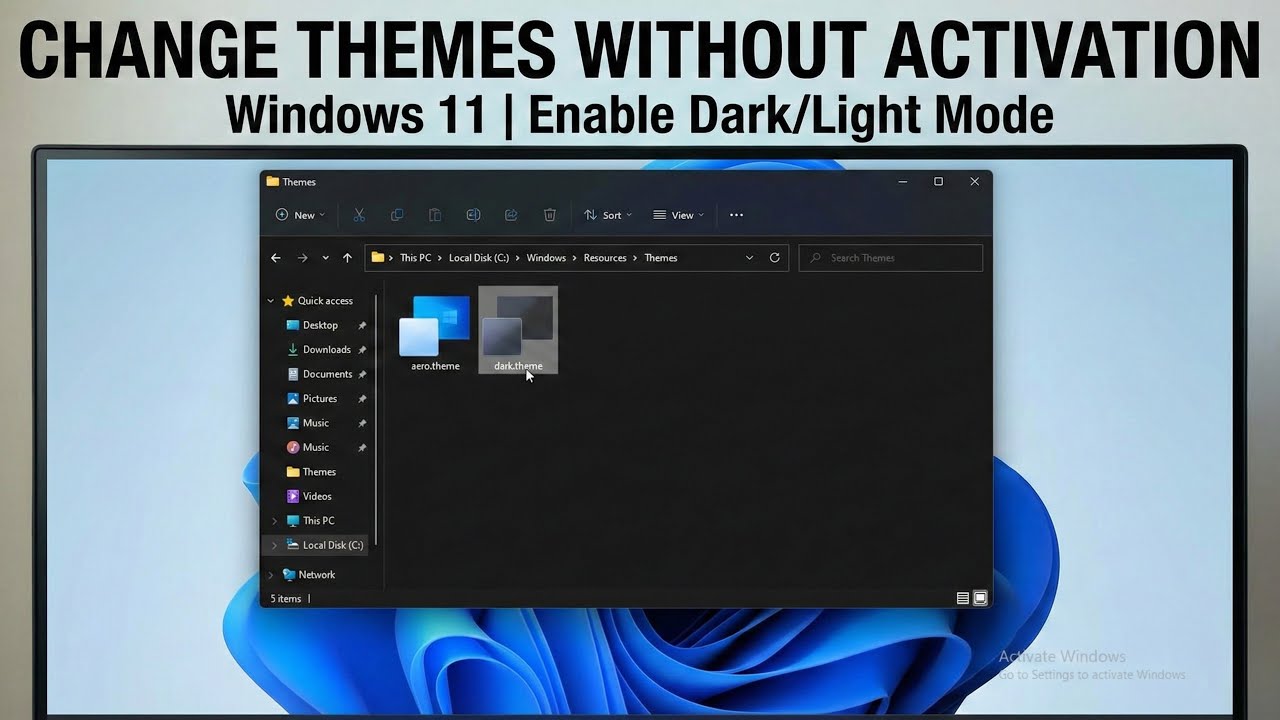Image resolution: width=1280 pixels, height=720 pixels.
Task: Click the Share icon in toolbar
Action: click(511, 215)
